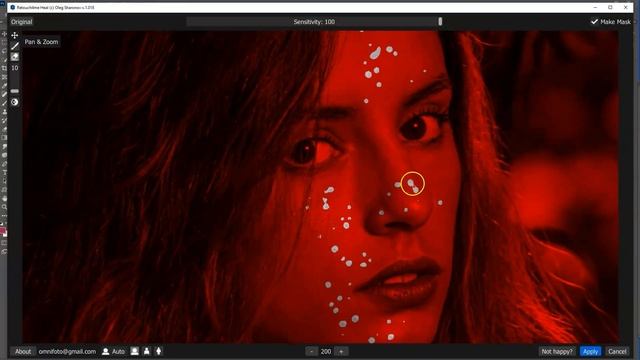Cancel the Retouch4me Heal dialog
This screenshot has height=360, width=640.
[617, 351]
